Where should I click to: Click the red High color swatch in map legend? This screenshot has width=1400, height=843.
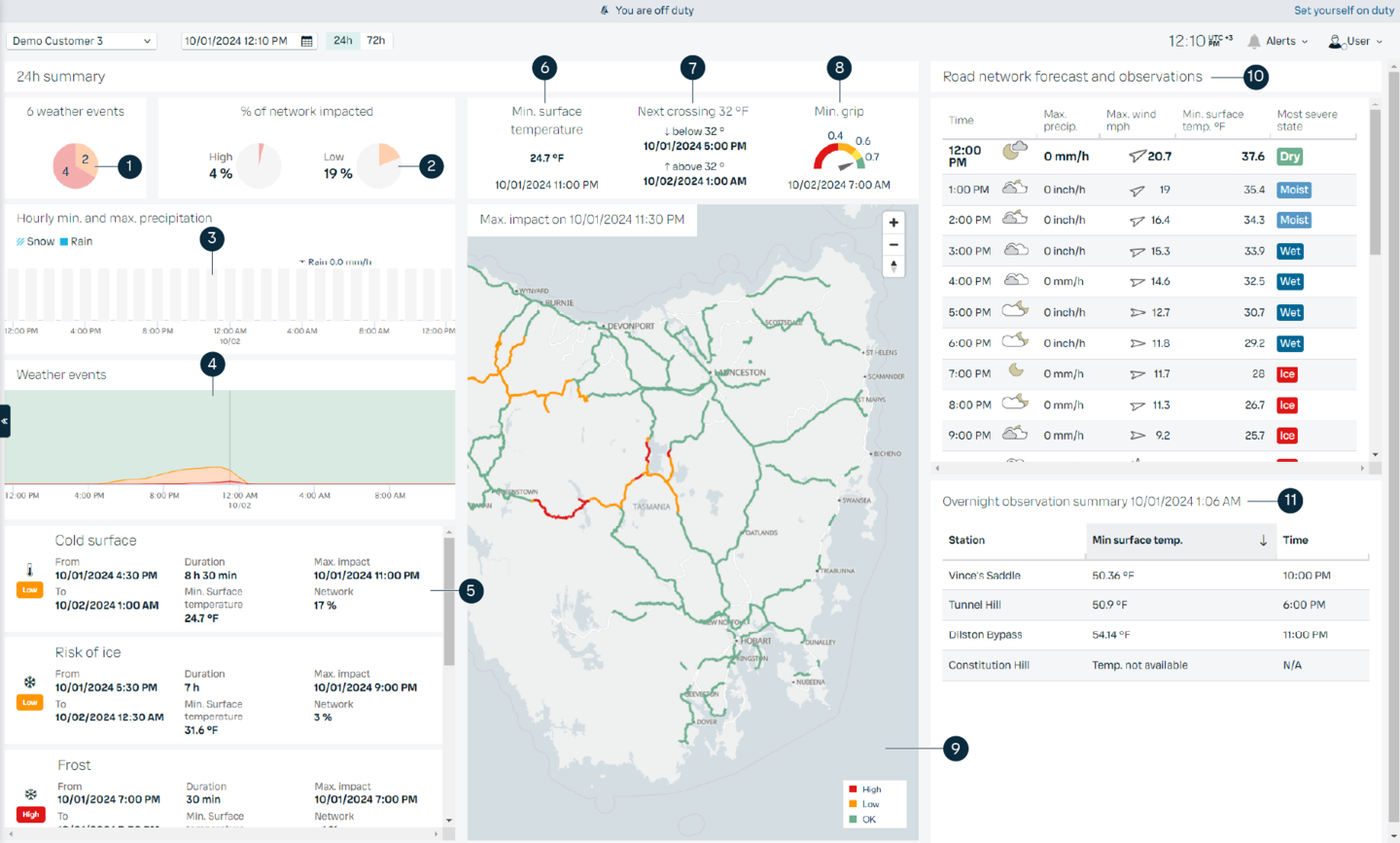click(x=854, y=788)
